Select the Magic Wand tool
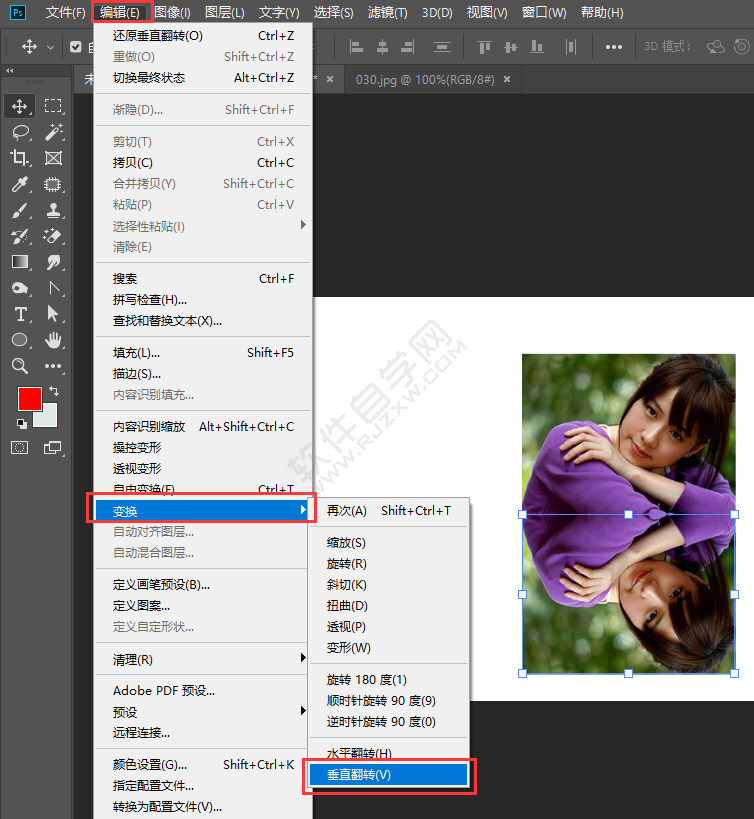This screenshot has width=754, height=819. click(x=53, y=132)
